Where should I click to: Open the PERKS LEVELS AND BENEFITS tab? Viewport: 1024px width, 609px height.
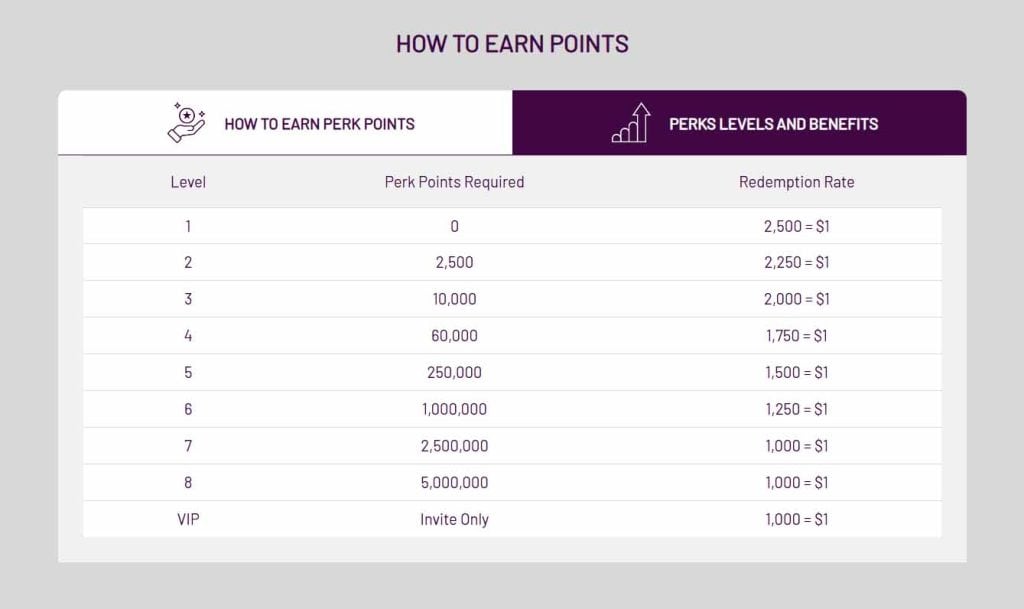[x=740, y=123]
